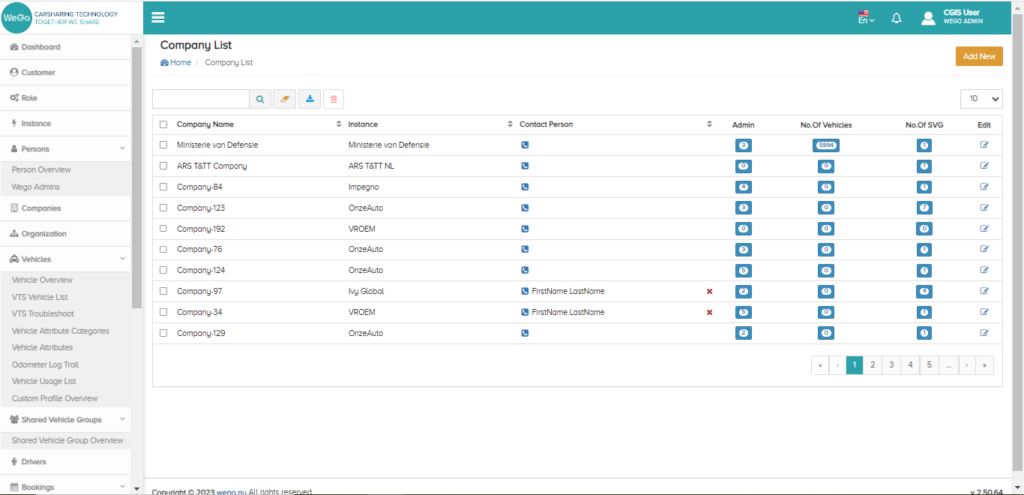
Task: Open the En language selector dropdown
Action: pos(866,18)
